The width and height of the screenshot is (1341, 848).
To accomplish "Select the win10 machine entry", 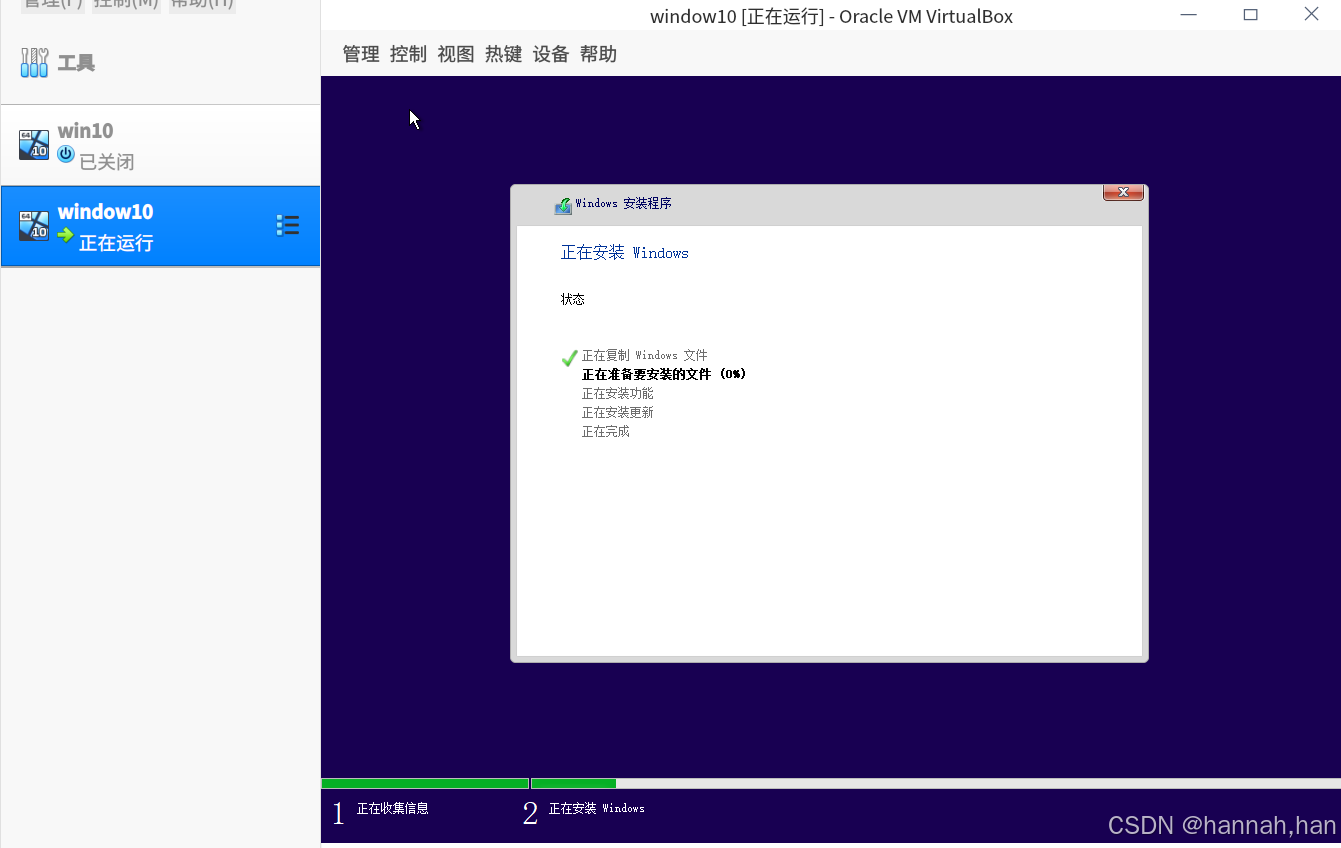I will [x=160, y=145].
